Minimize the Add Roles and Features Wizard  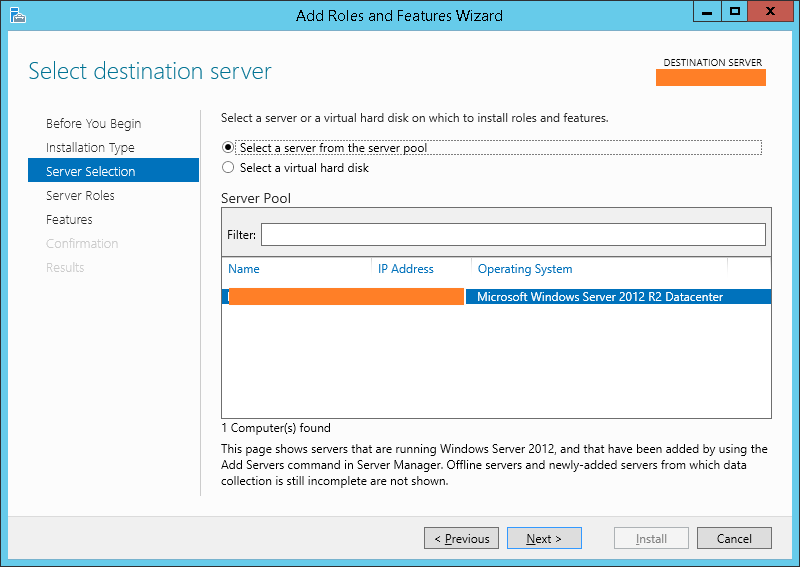[706, 12]
